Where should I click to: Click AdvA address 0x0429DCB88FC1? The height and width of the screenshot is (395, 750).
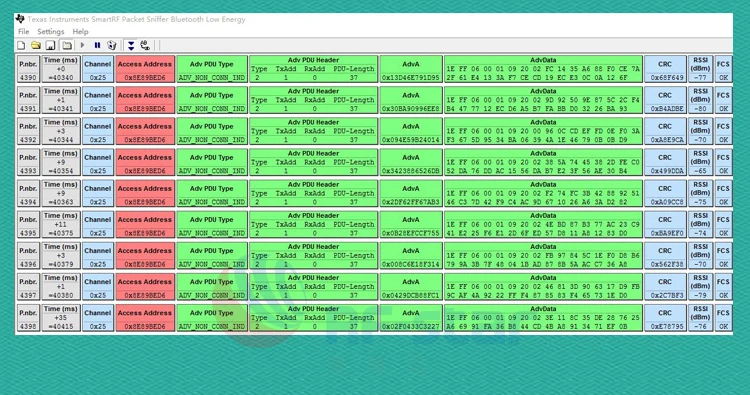click(x=410, y=295)
